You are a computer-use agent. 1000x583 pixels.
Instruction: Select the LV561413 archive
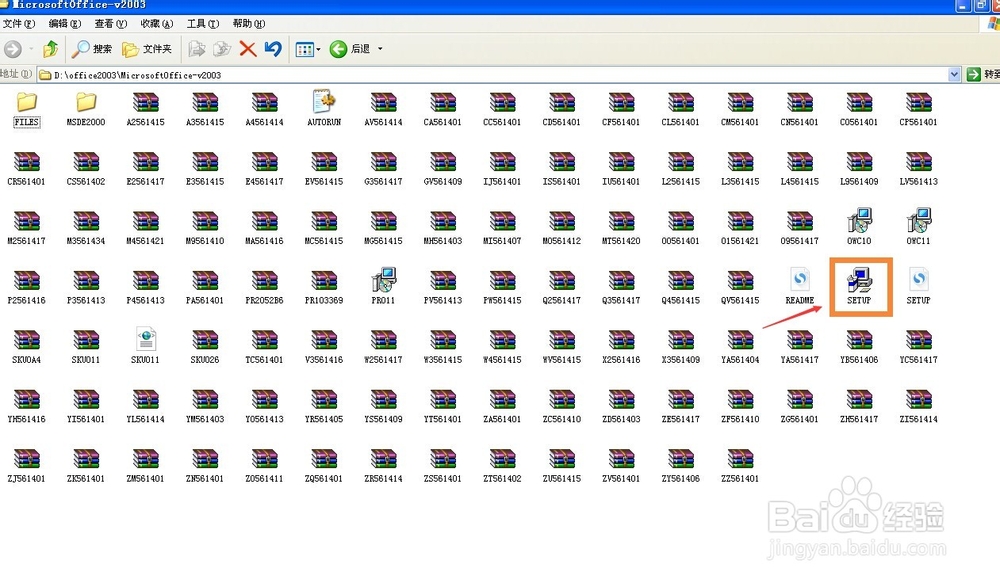coord(918,169)
